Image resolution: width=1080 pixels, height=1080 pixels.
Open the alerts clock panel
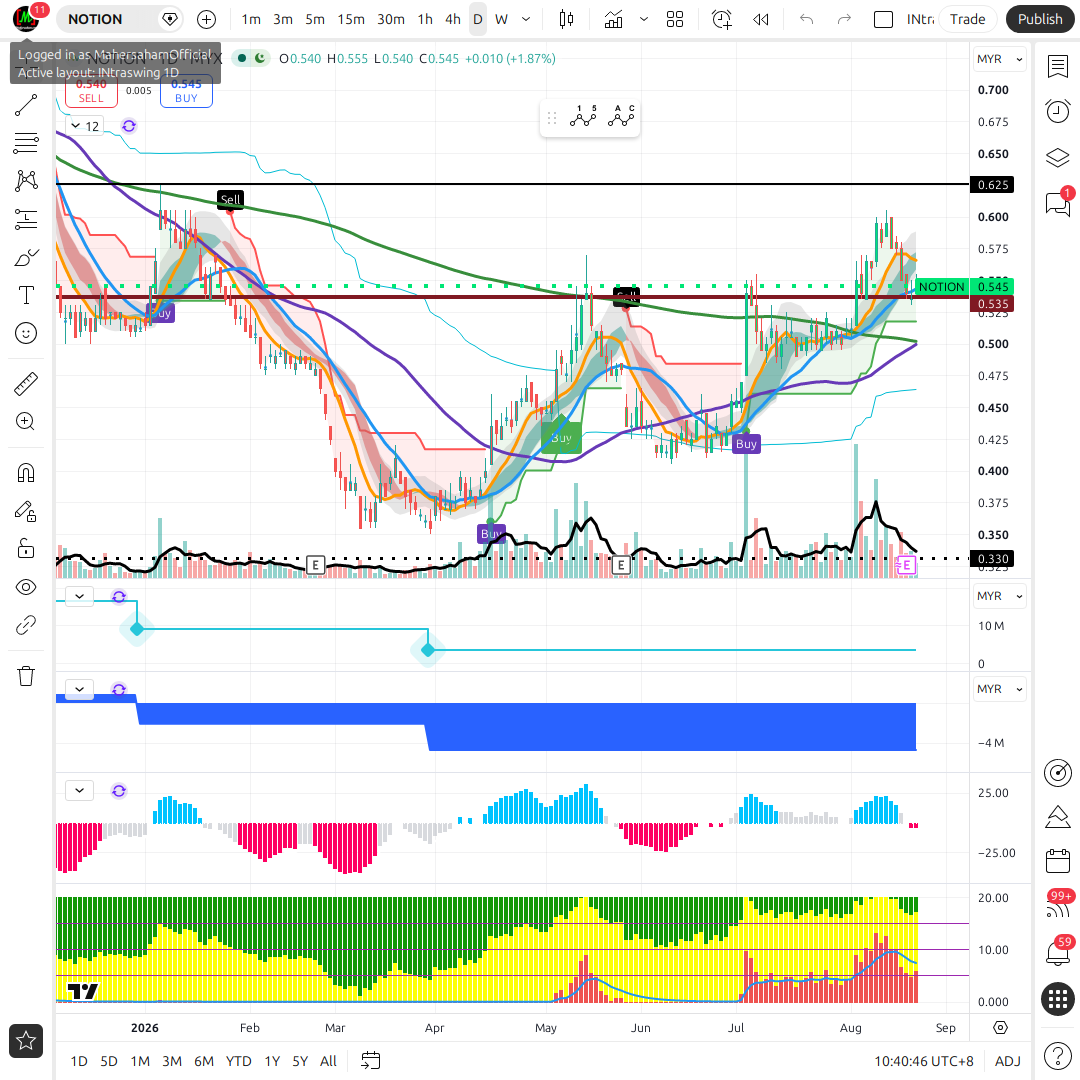(1058, 111)
